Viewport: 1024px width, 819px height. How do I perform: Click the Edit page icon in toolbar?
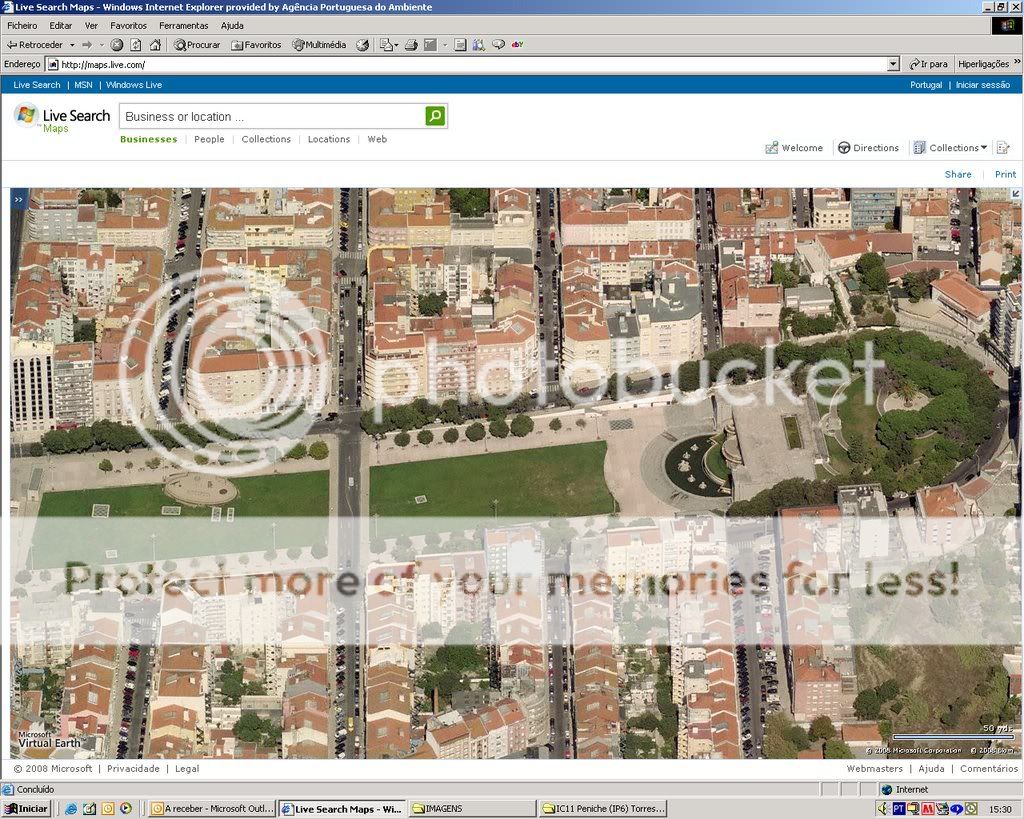pyautogui.click(x=430, y=45)
